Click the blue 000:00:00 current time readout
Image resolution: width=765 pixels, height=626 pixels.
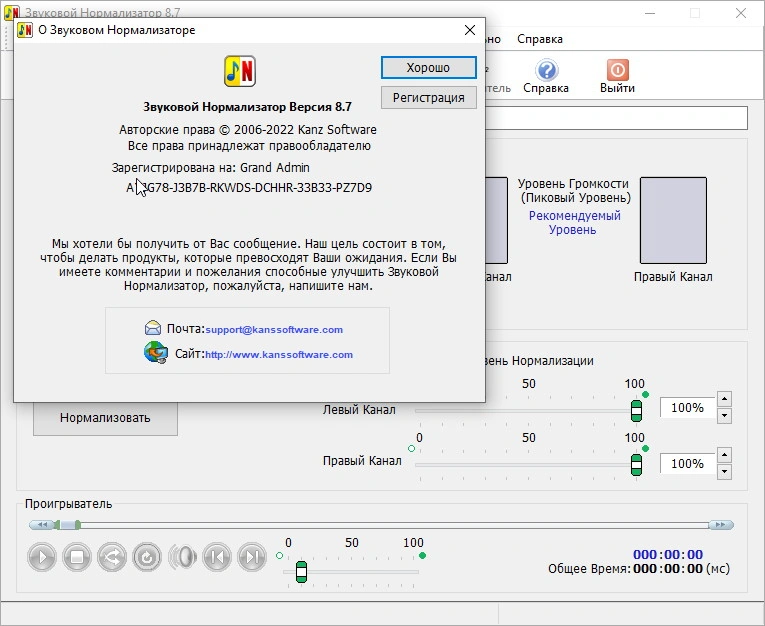668,555
